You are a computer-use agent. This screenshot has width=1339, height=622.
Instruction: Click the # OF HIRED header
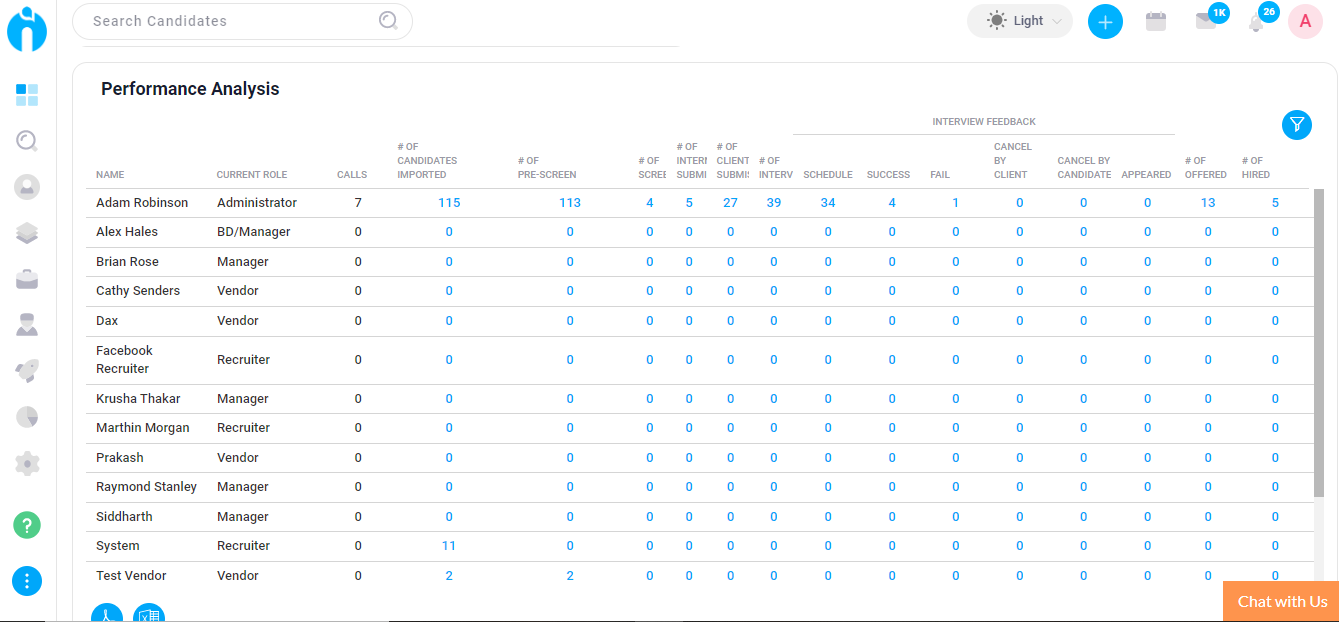coord(1256,168)
